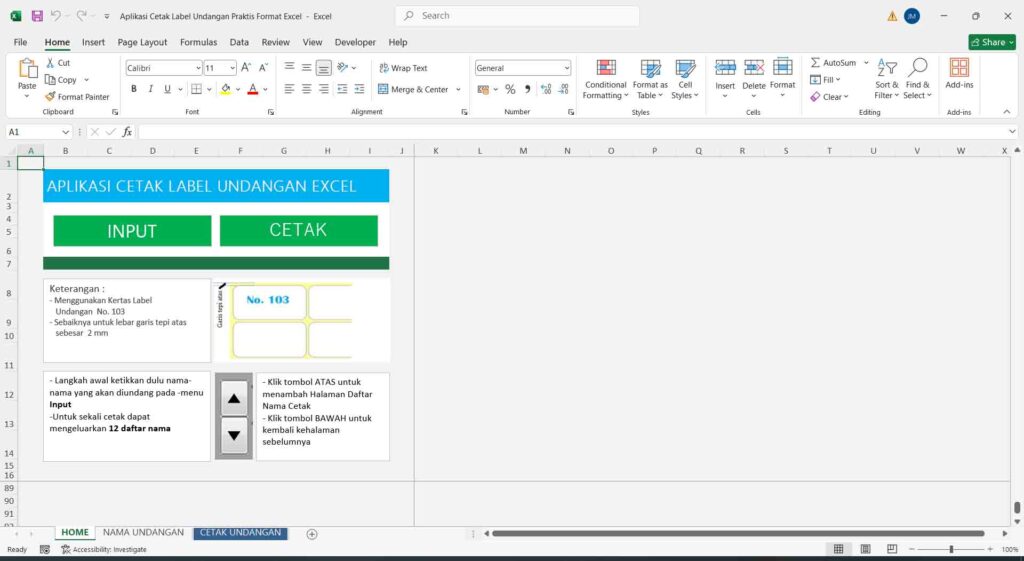Switch to CETAK UNDANGAN sheet tab
Screen dimensions: 1024x561
point(240,532)
